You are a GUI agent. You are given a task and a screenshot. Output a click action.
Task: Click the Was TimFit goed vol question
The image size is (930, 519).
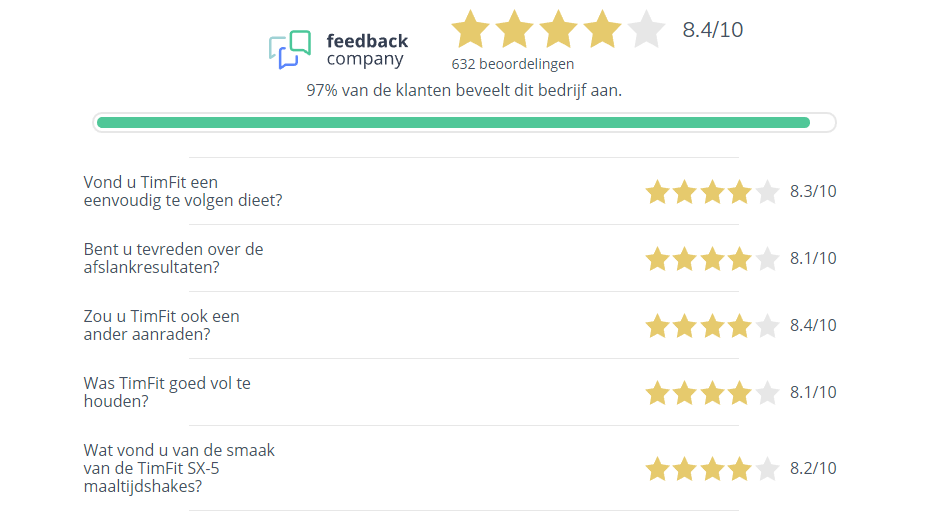pos(167,392)
